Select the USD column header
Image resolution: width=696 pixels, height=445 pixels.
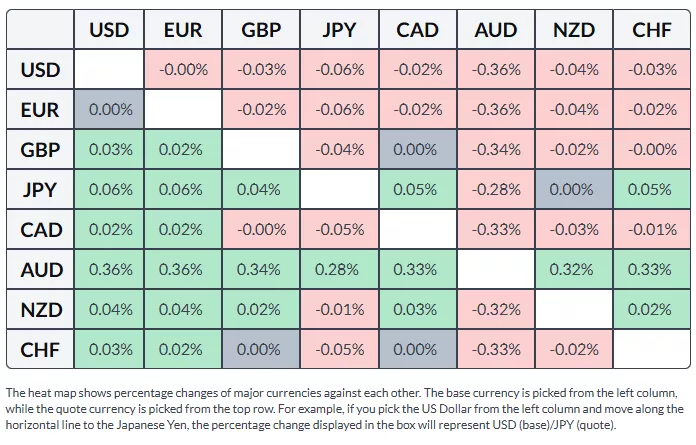coord(109,30)
